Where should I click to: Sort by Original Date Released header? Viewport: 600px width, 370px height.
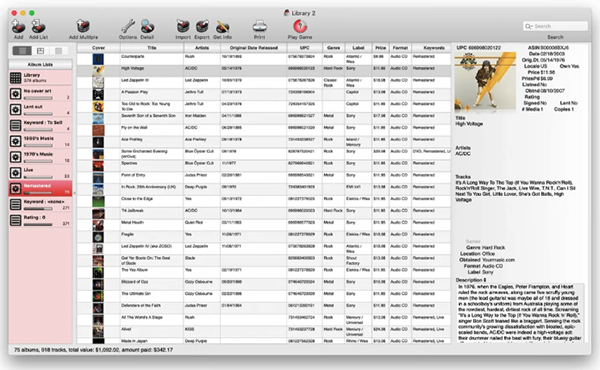pos(253,48)
